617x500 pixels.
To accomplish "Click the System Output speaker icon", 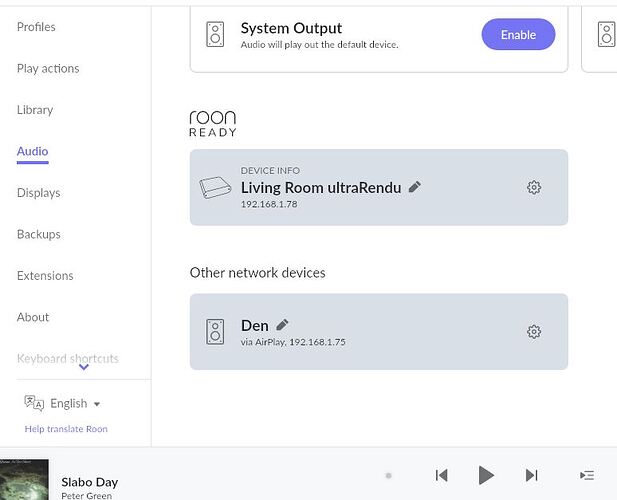I will [215, 35].
